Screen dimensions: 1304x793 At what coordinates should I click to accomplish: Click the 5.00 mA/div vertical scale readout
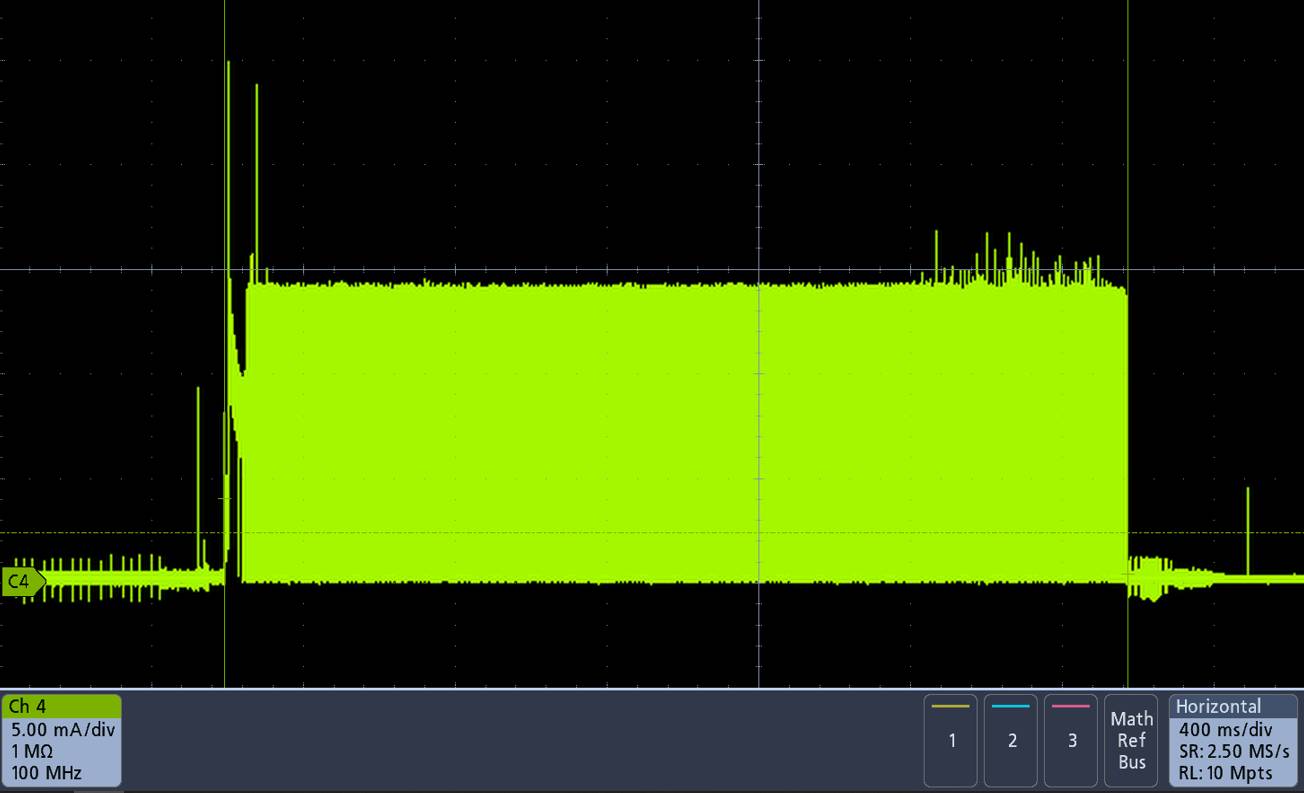[x=62, y=729]
